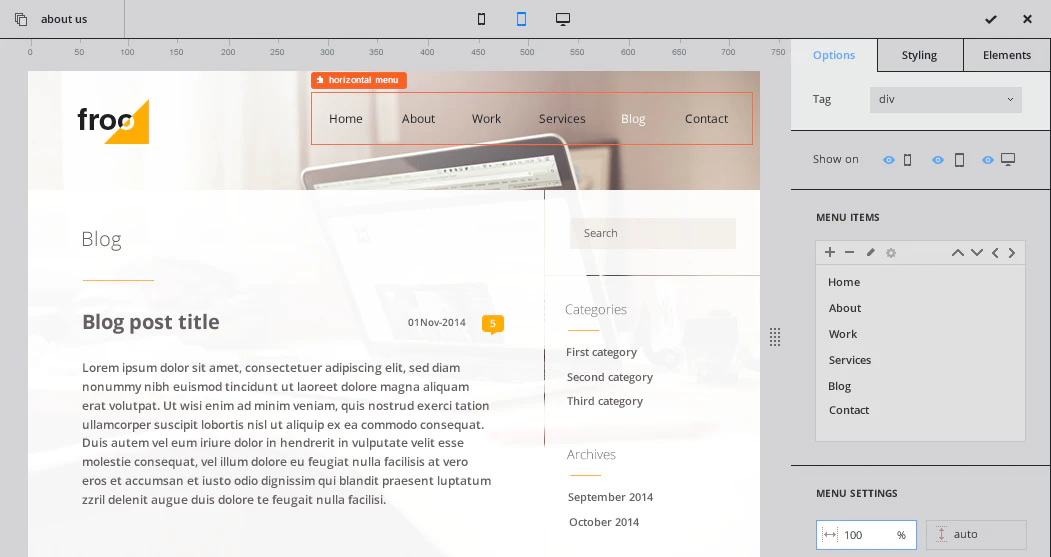Open the Tag dropdown showing div
The width and height of the screenshot is (1051, 557).
pos(946,100)
